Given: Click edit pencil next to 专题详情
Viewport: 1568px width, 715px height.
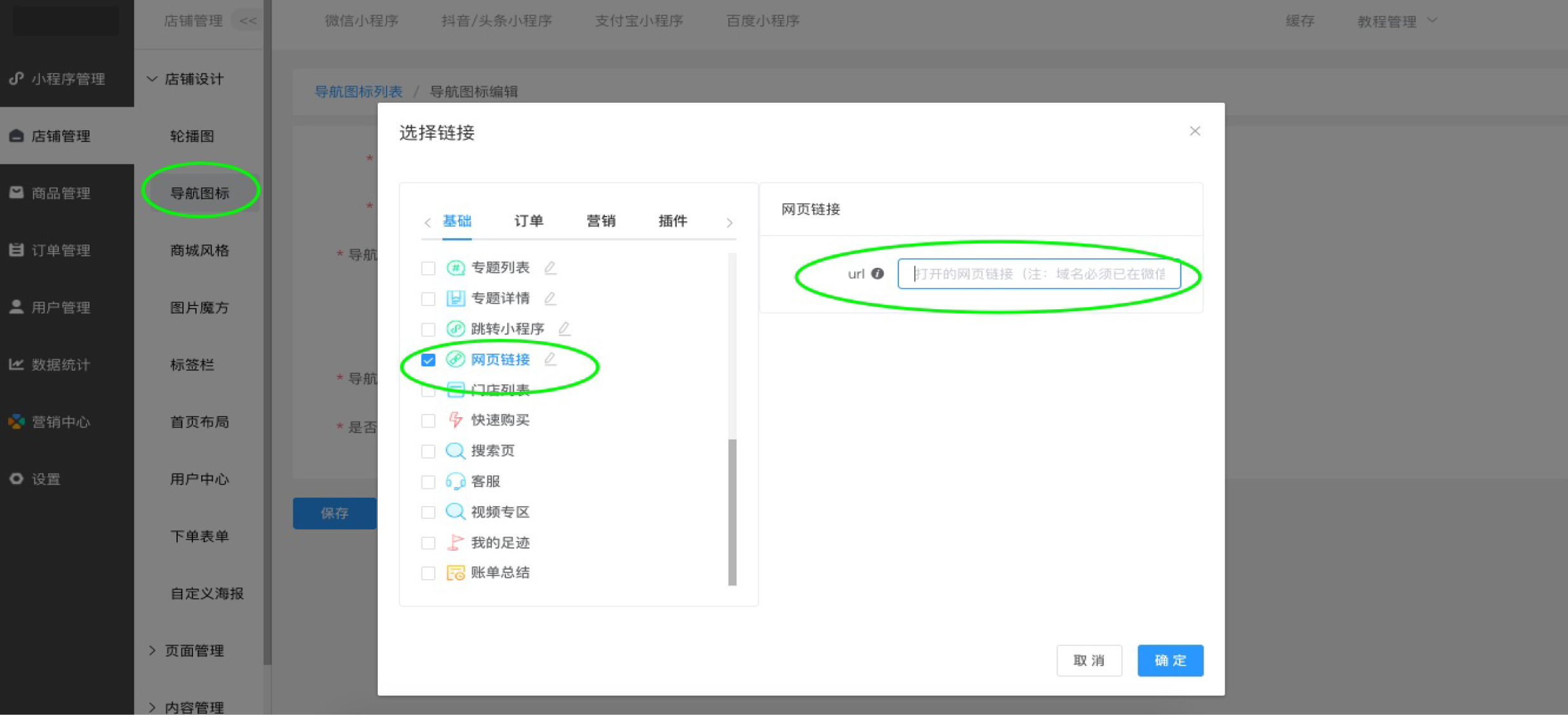Looking at the screenshot, I should (550, 298).
